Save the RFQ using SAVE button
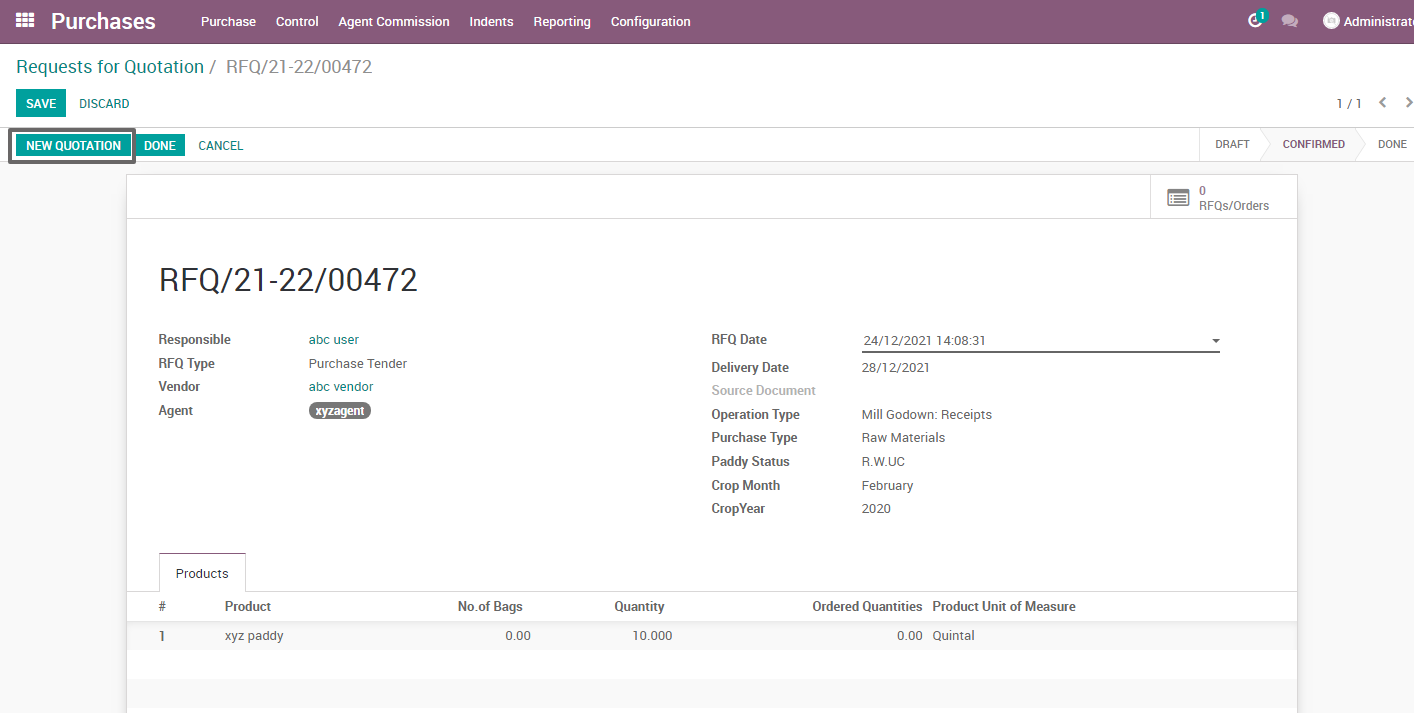 pos(40,103)
